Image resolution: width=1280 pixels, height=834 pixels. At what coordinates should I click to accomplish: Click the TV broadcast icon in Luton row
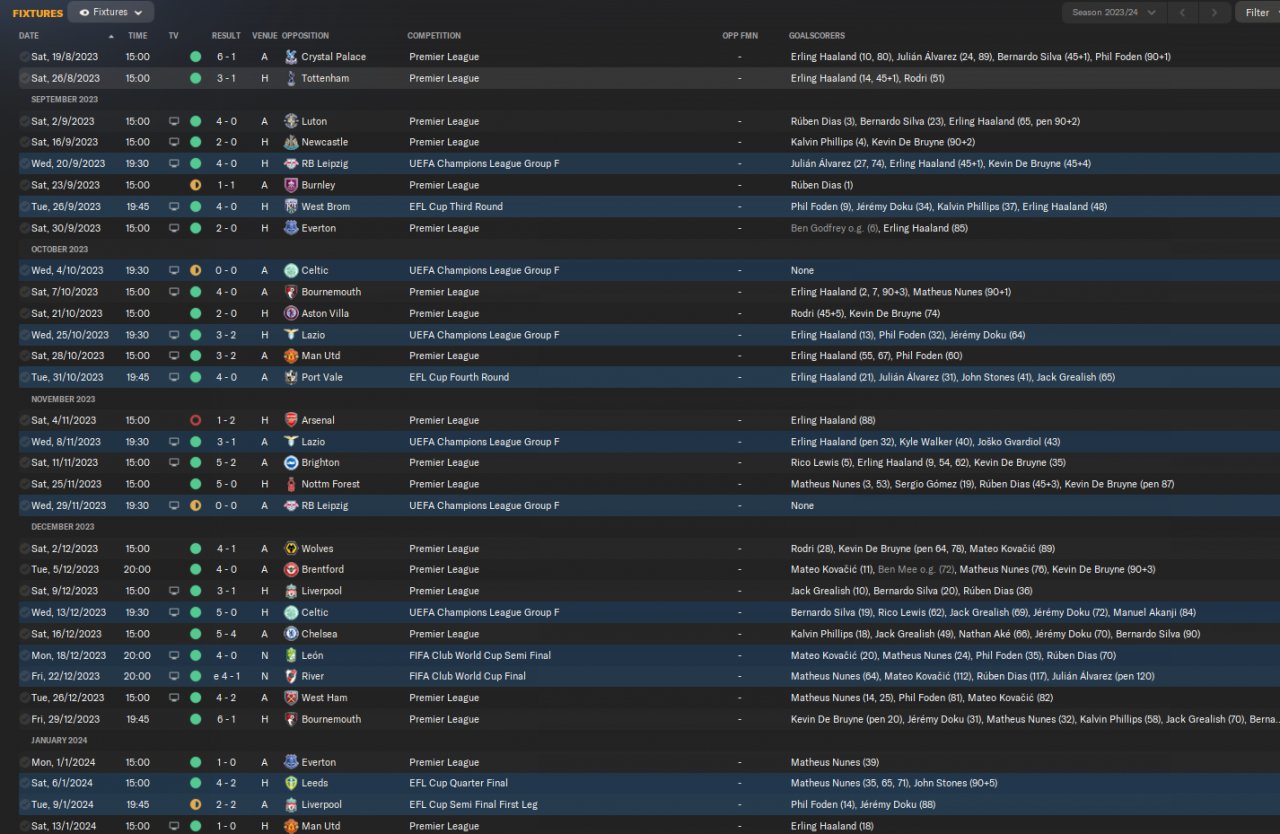[x=174, y=121]
